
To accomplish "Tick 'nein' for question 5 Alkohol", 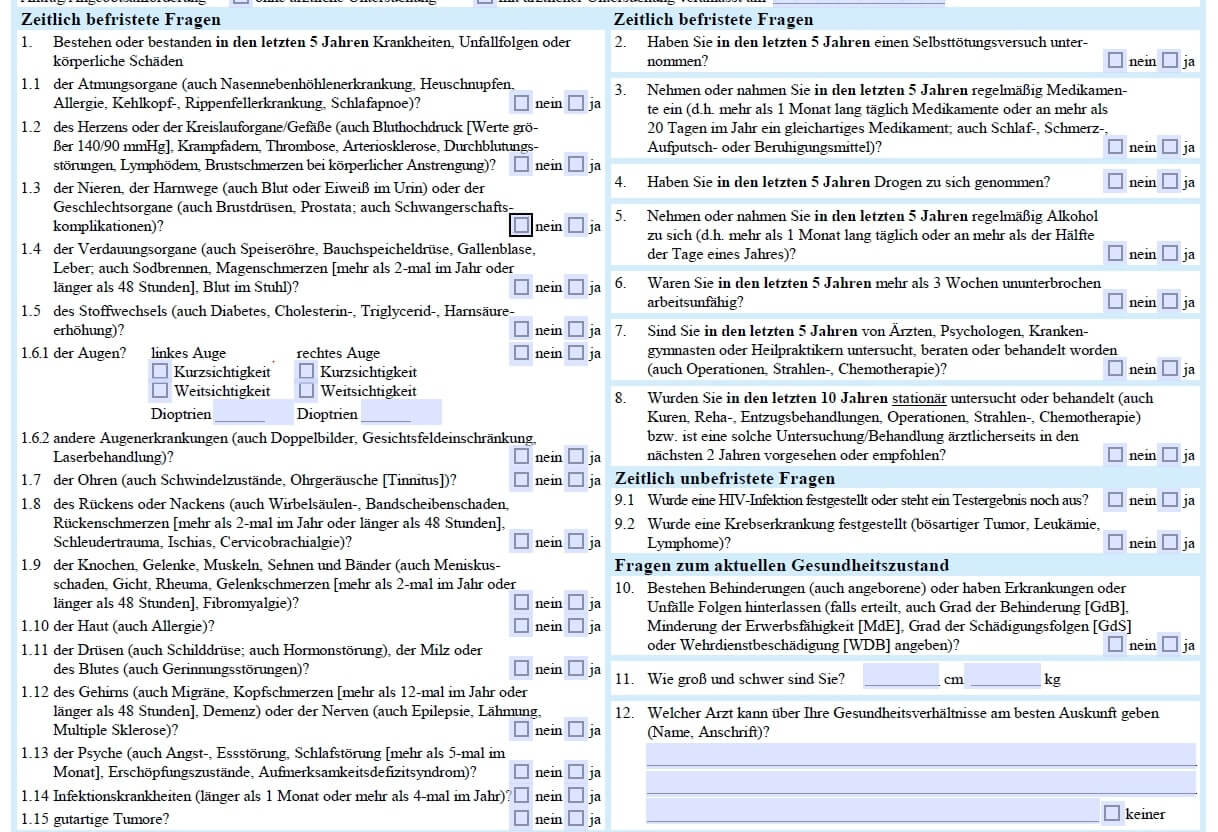I will [x=1115, y=254].
